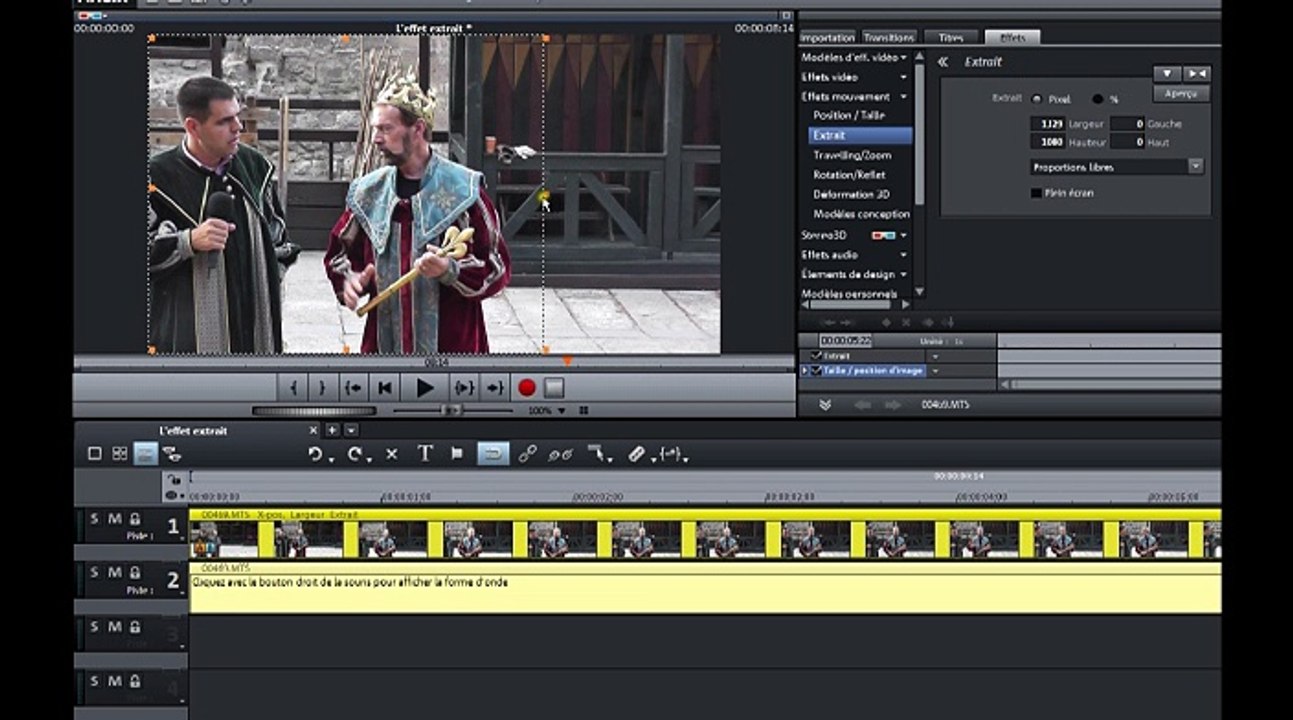This screenshot has height=720, width=1293.
Task: Select the highlighted Timeline mode view
Action: (x=146, y=454)
